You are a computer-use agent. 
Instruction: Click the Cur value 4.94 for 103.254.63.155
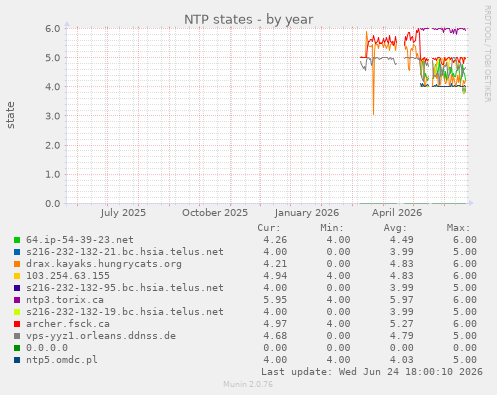click(x=275, y=276)
